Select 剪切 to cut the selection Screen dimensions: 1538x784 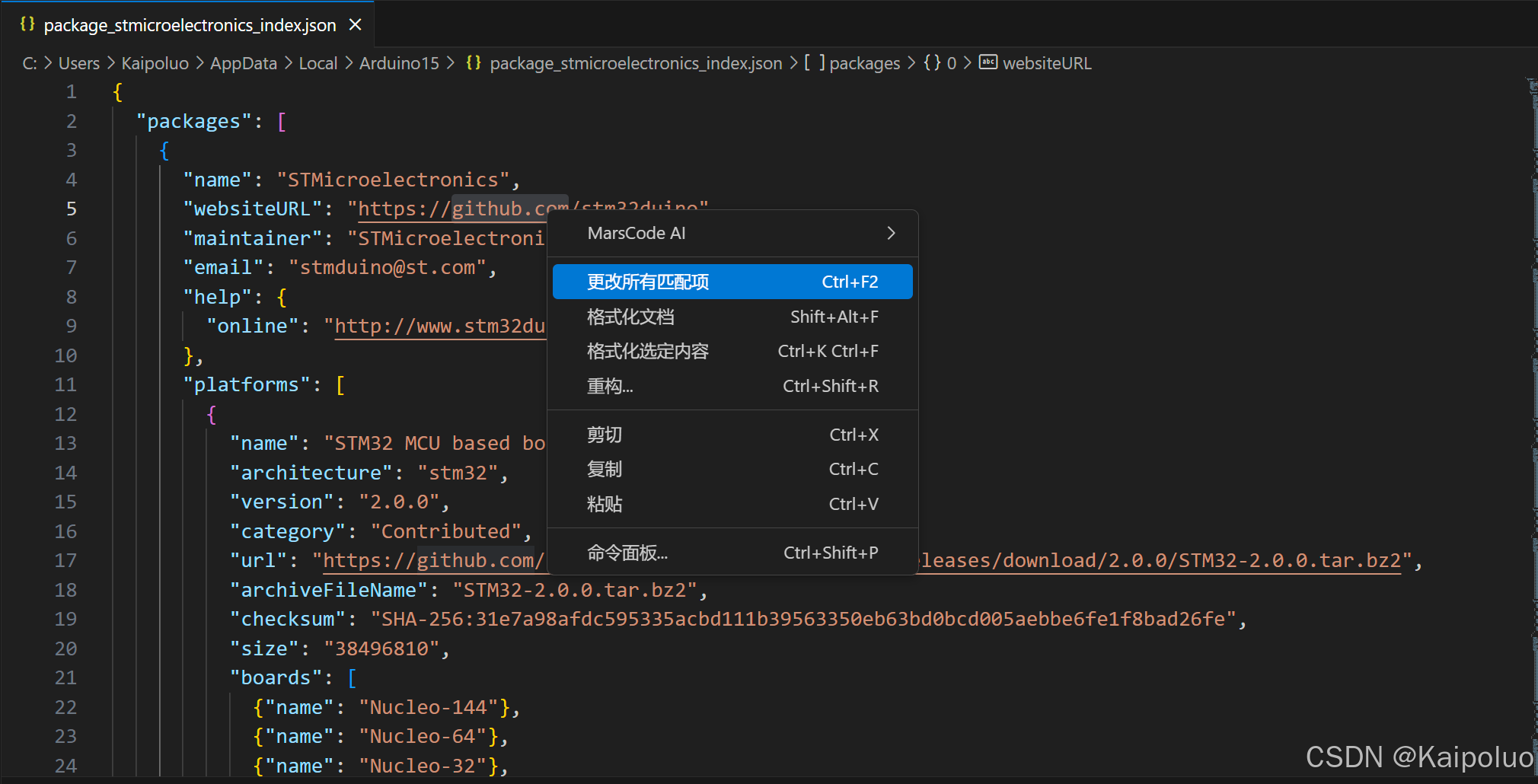(604, 434)
